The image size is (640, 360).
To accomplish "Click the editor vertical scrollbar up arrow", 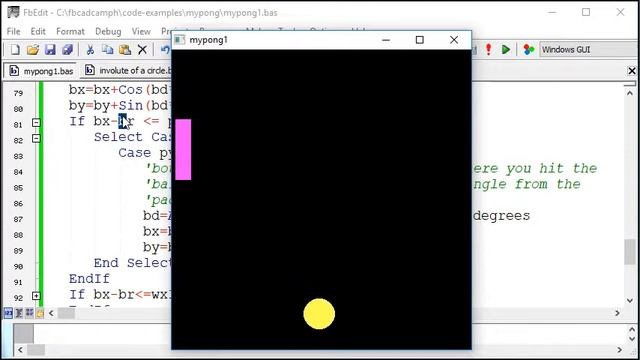I will tap(630, 93).
